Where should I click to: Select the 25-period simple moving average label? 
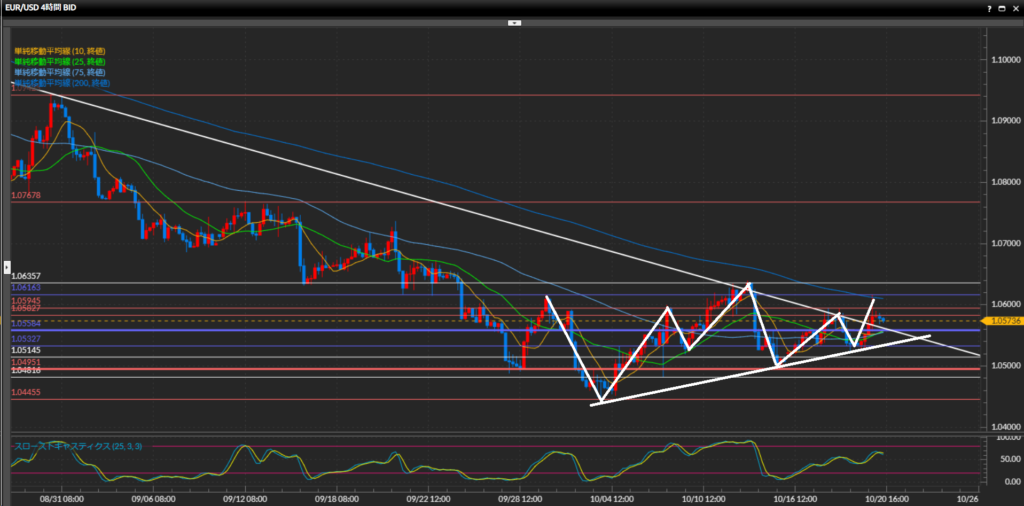(x=59, y=61)
